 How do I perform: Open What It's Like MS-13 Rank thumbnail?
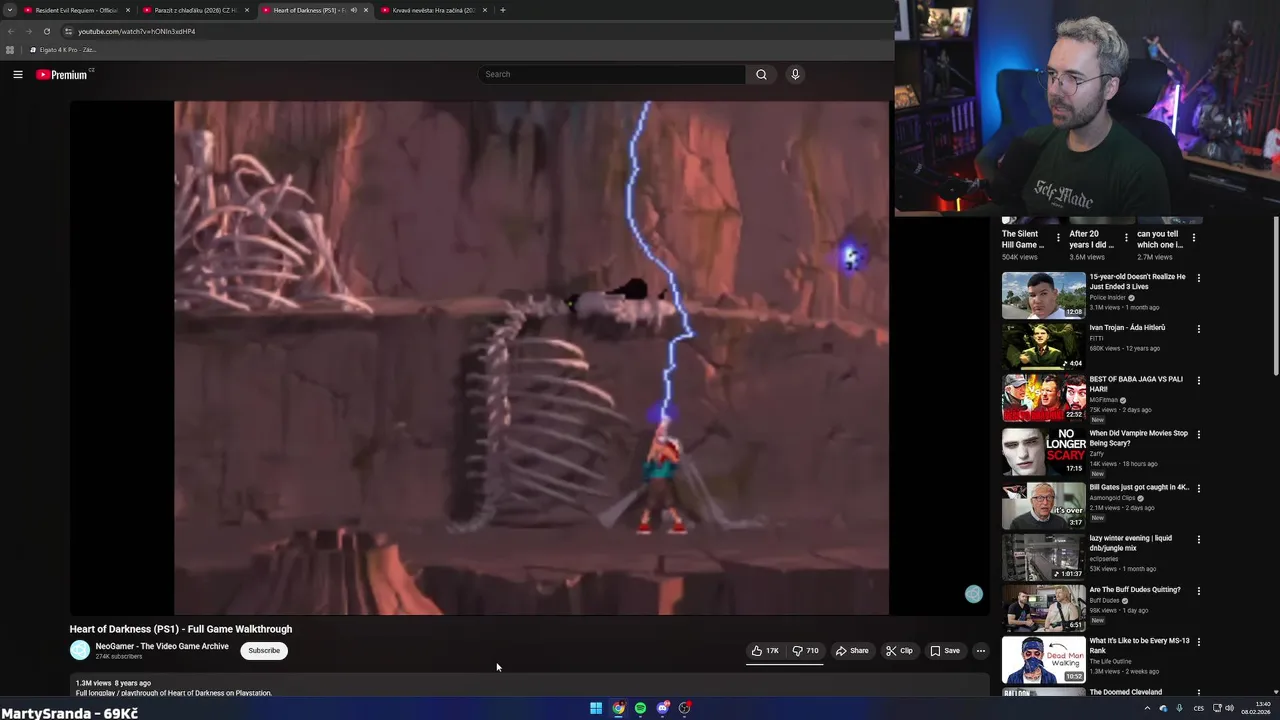pyautogui.click(x=1044, y=660)
